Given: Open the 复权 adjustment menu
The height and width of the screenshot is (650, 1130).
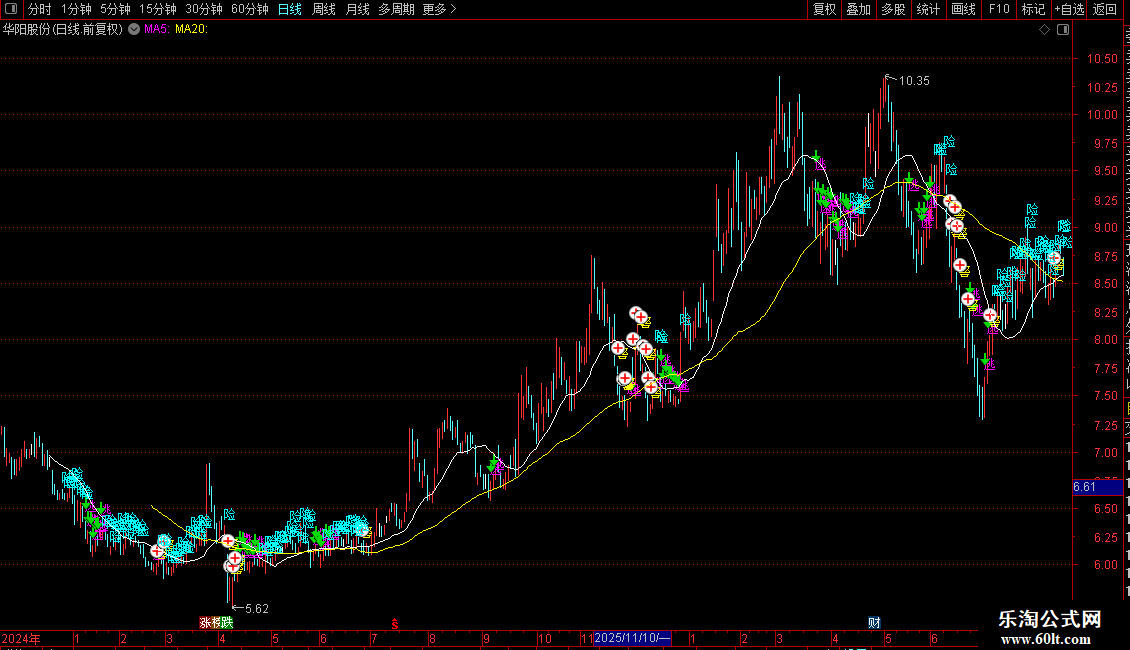Looking at the screenshot, I should pos(824,9).
